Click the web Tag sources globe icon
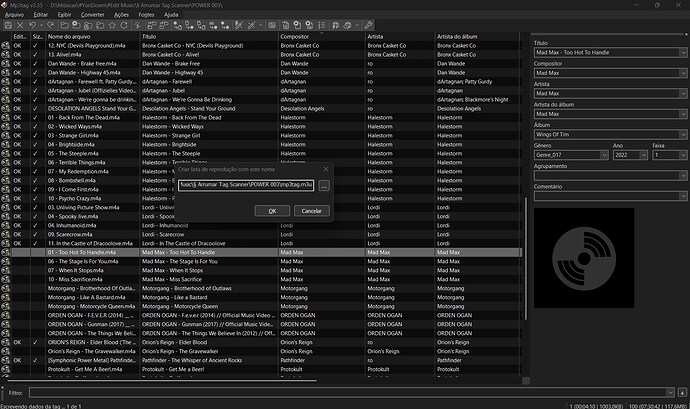This screenshot has width=690, height=409. point(348,25)
